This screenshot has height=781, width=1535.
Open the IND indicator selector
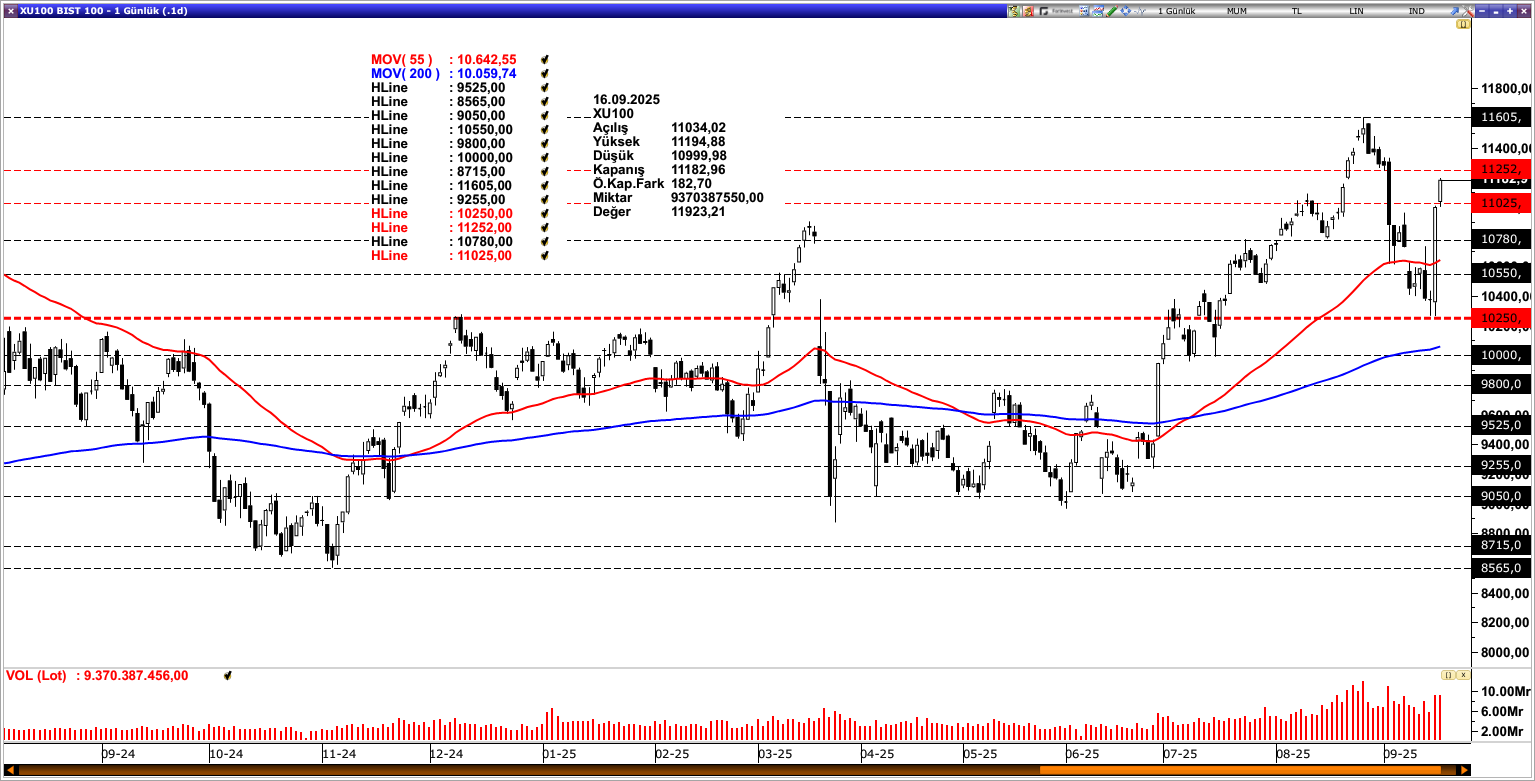point(1416,11)
